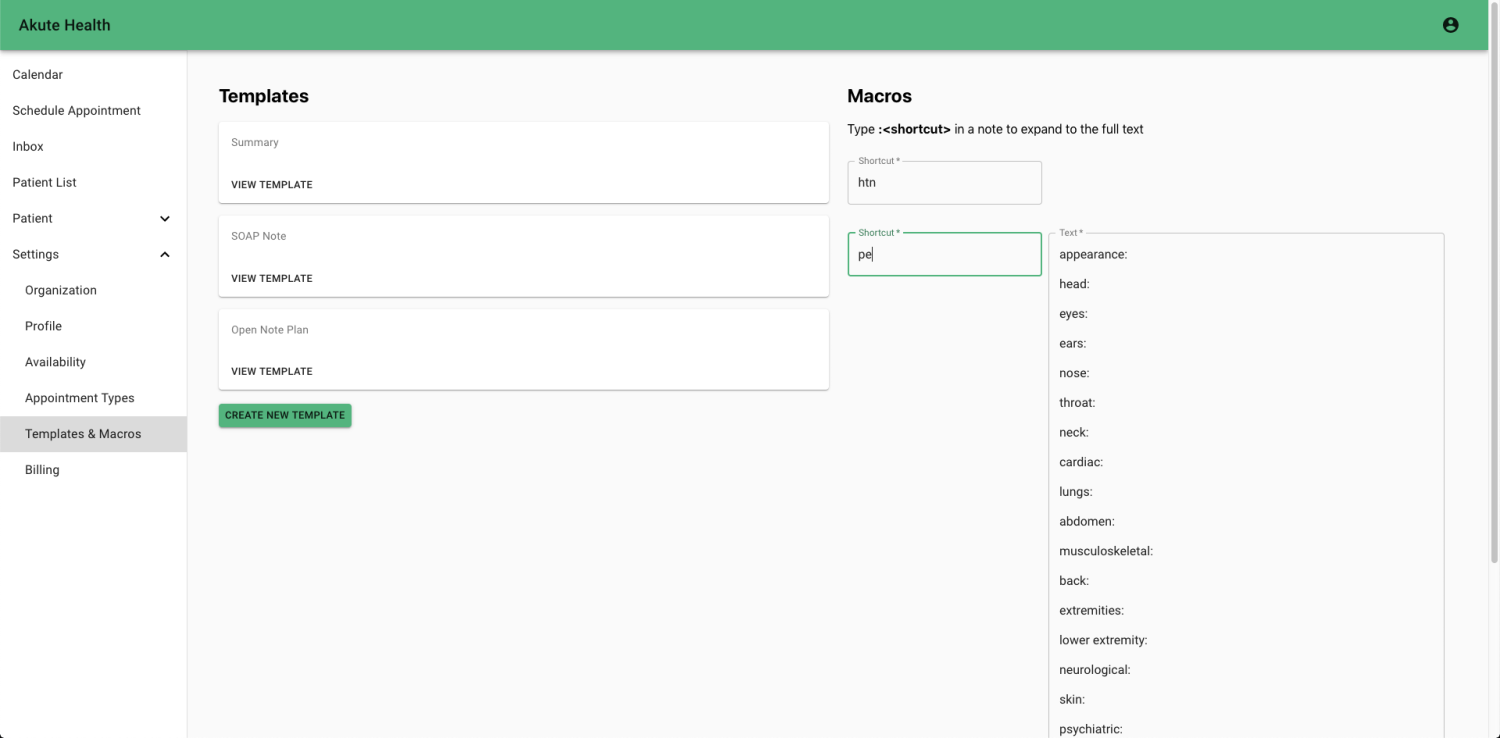Viewport: 1500px width, 738px height.
Task: Click the musculoskeletal: line in text
Action: pyautogui.click(x=1106, y=552)
